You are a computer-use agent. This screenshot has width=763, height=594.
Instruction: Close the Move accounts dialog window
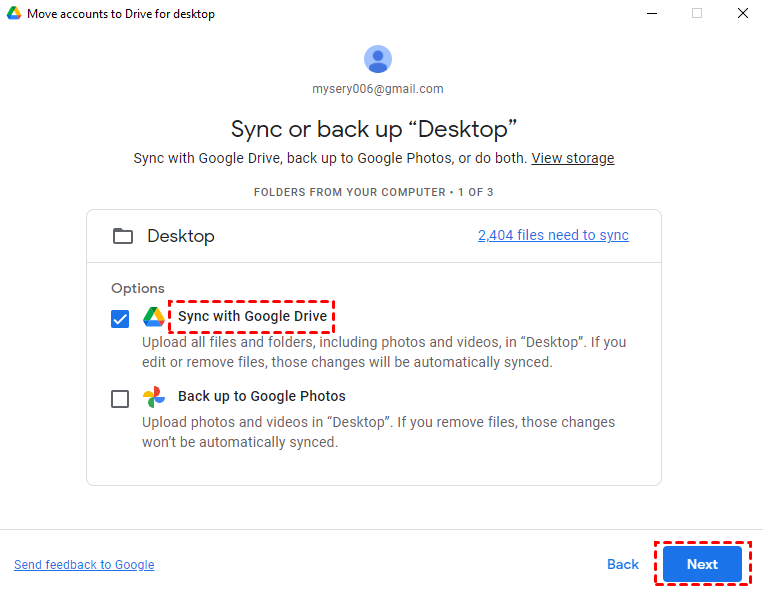pos(742,14)
